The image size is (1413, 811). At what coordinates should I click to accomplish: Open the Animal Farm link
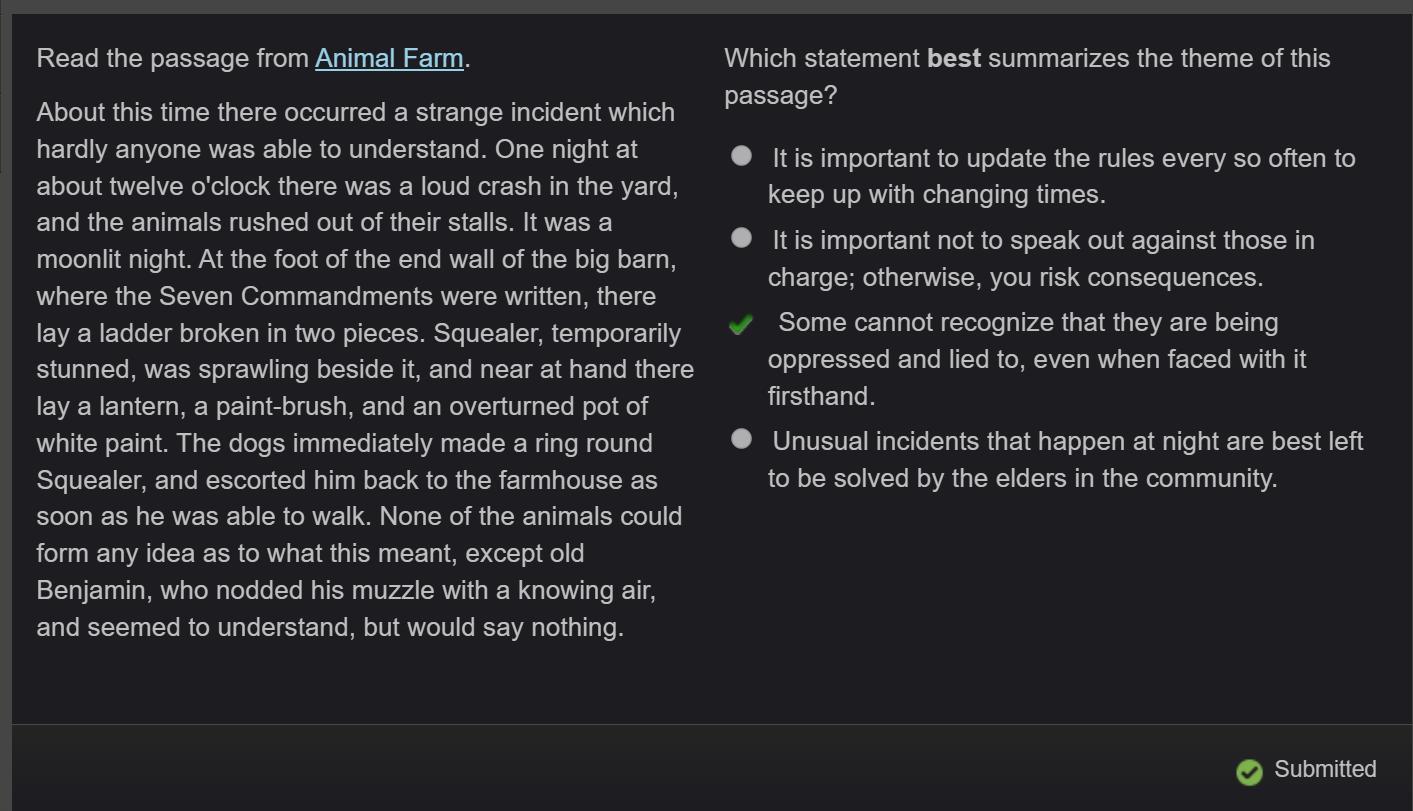[389, 58]
